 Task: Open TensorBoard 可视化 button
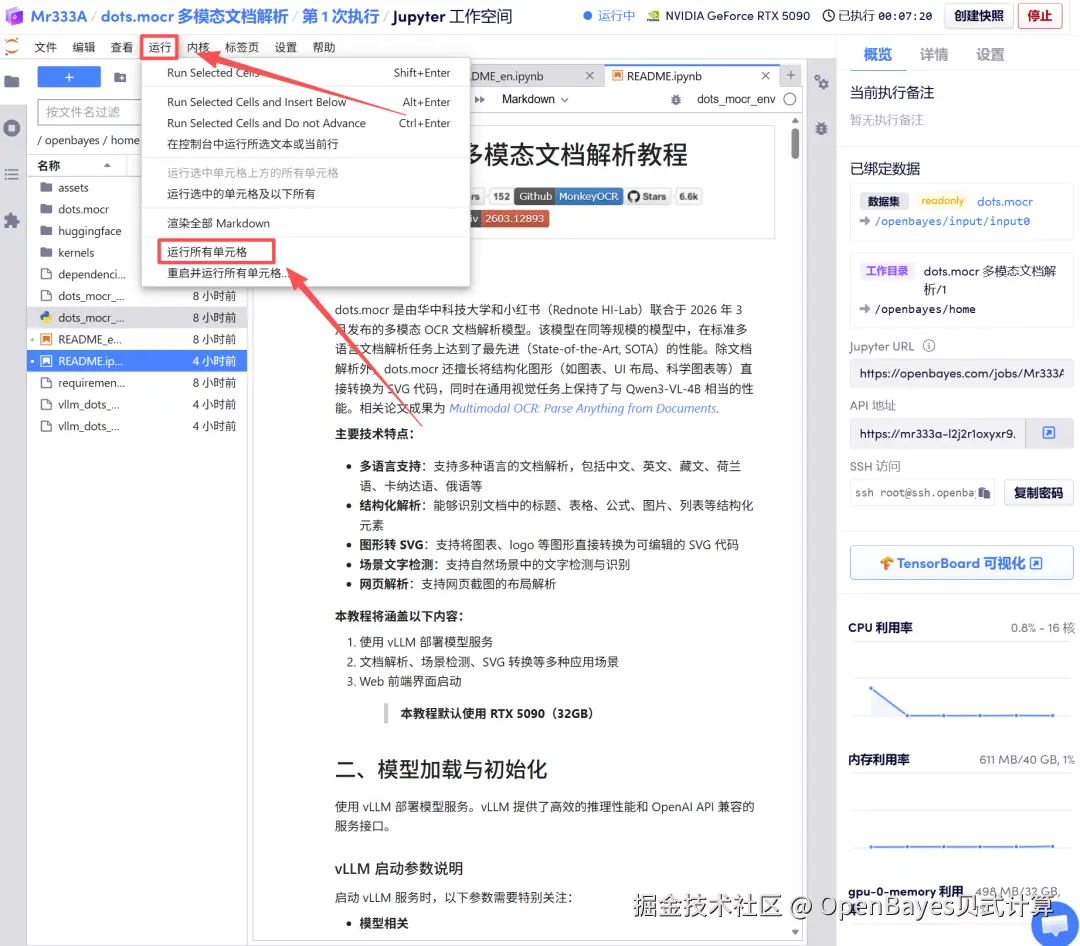coord(961,563)
